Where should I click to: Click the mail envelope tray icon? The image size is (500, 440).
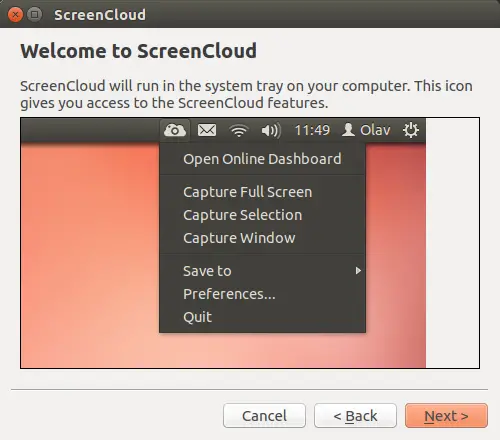(207, 130)
